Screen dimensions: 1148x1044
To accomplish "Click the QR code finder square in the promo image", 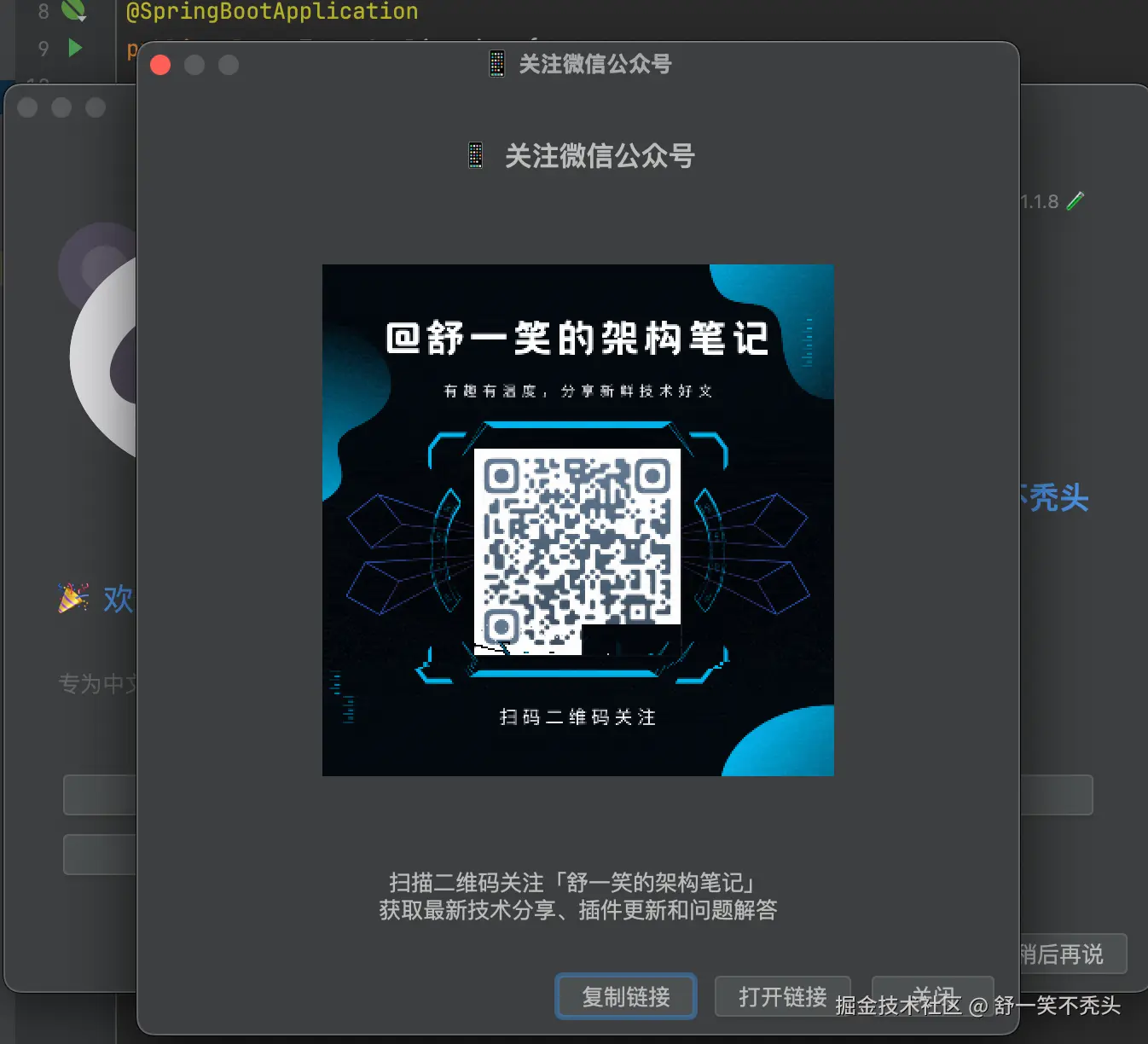I will [502, 477].
